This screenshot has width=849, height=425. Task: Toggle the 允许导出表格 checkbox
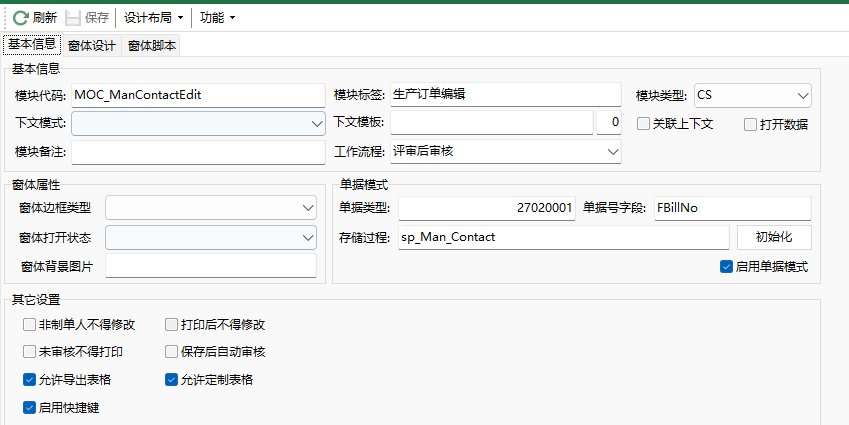[x=29, y=380]
